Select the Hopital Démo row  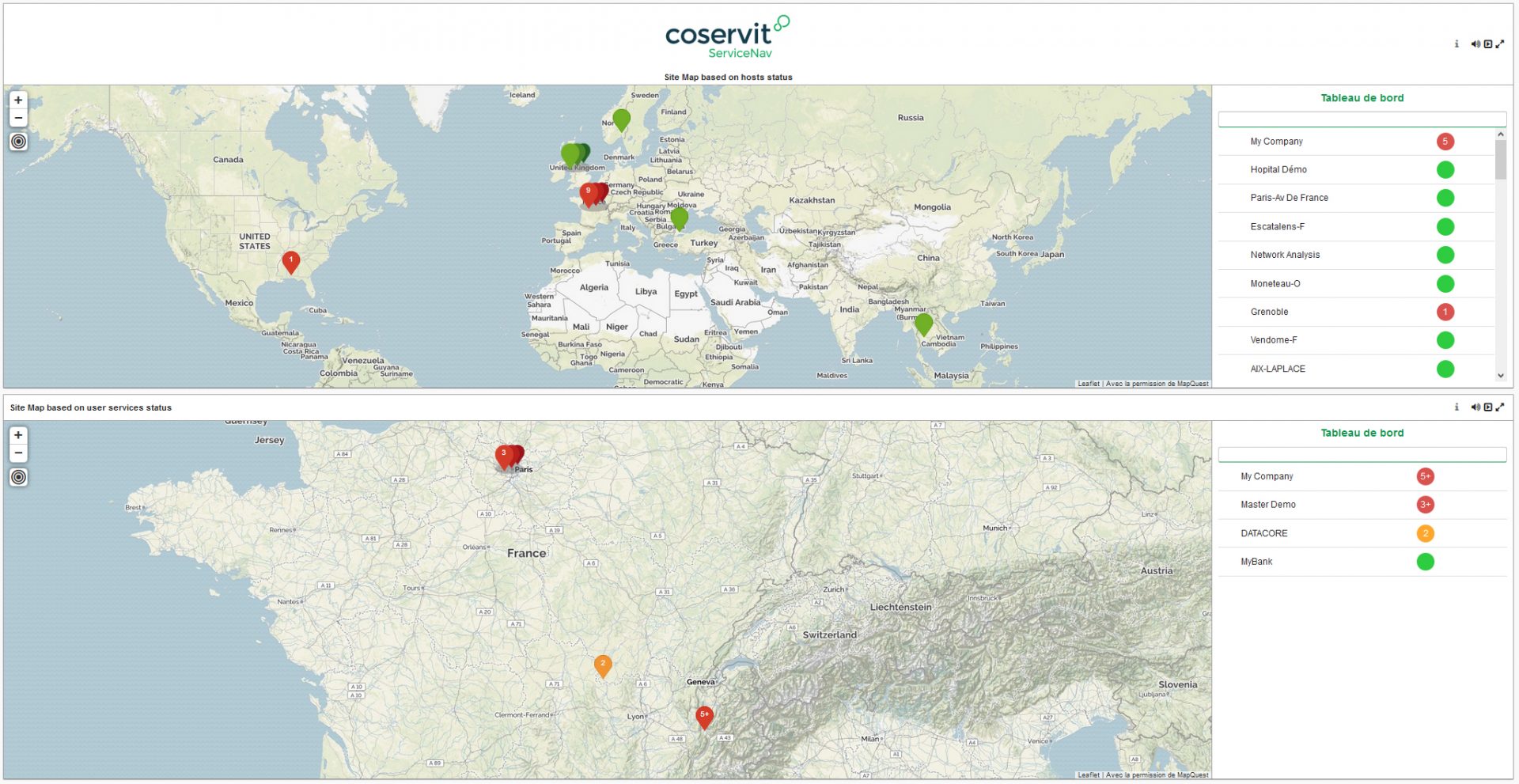[x=1356, y=169]
